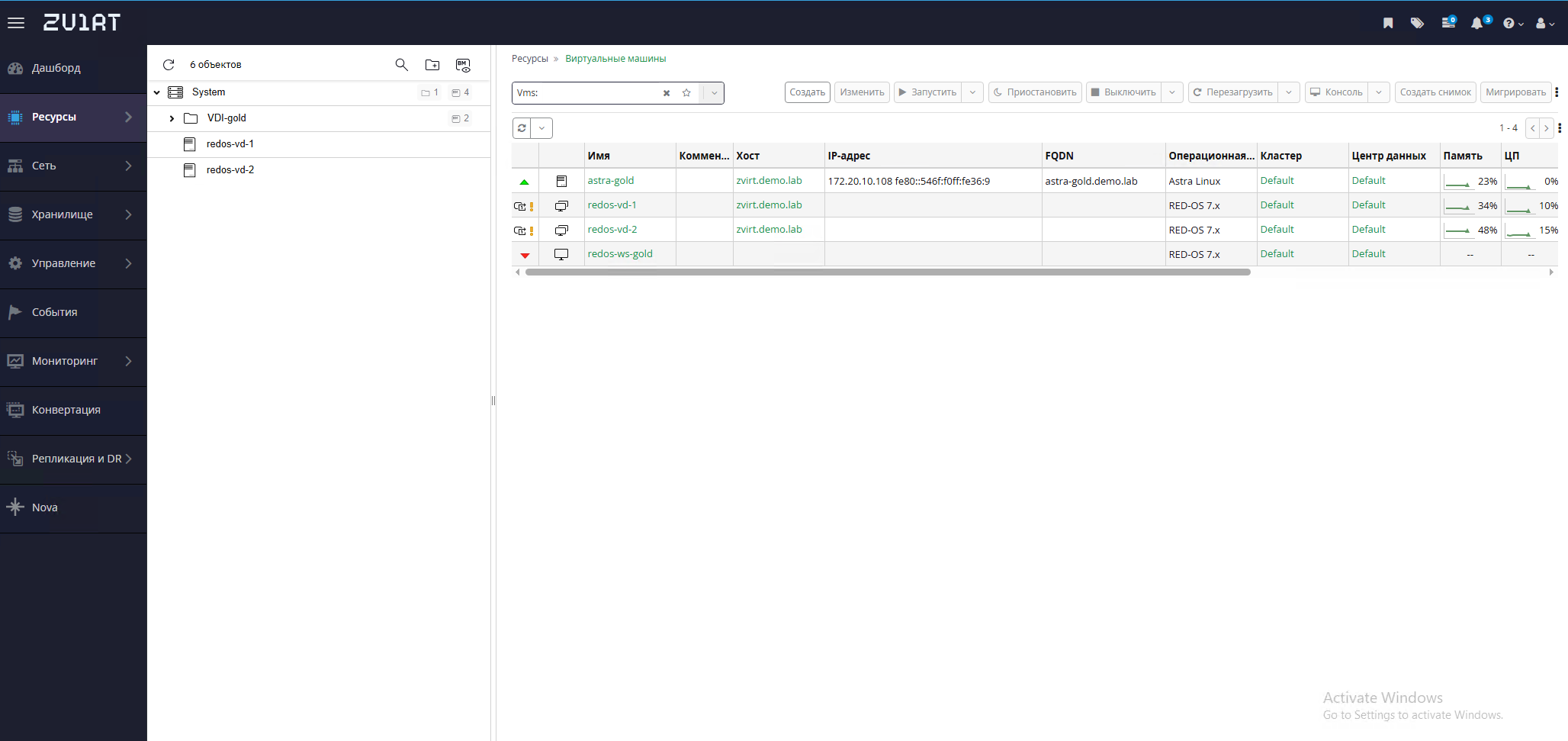Open notifications bell icon
This screenshot has width=1568, height=741.
[x=1477, y=23]
